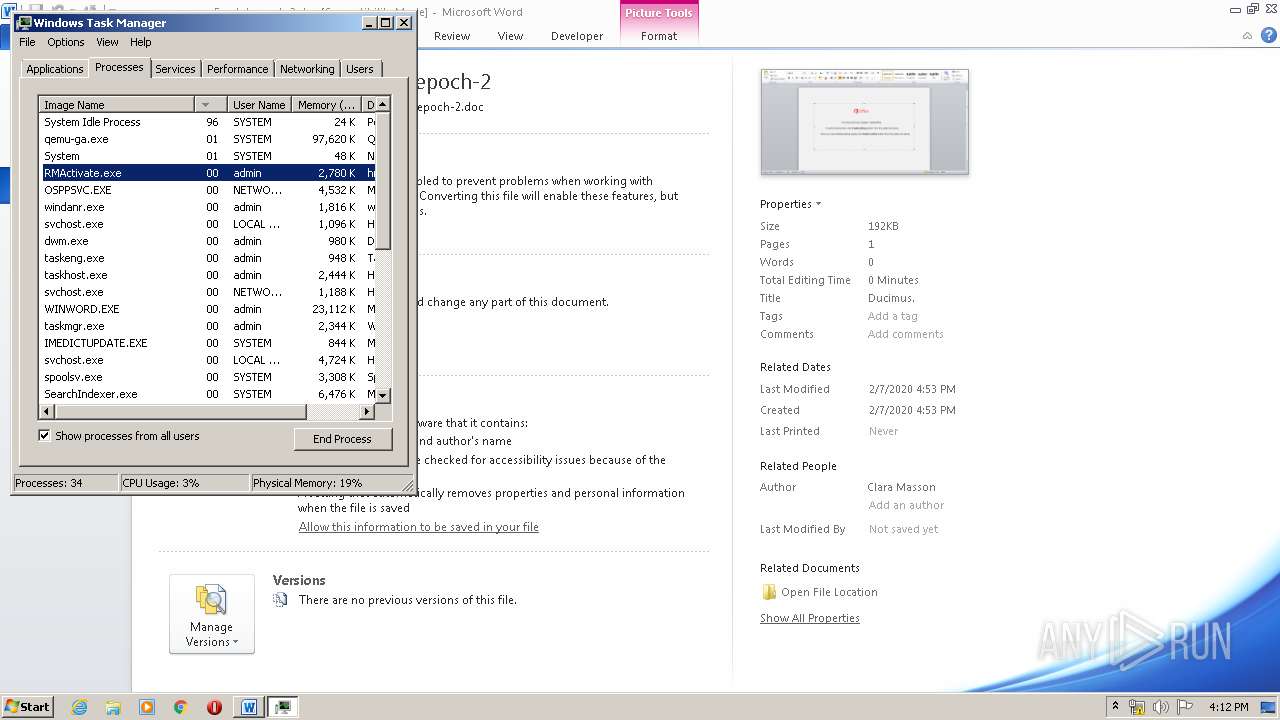Select the windanr.exe process row
This screenshot has height=720, width=1280.
coord(207,207)
